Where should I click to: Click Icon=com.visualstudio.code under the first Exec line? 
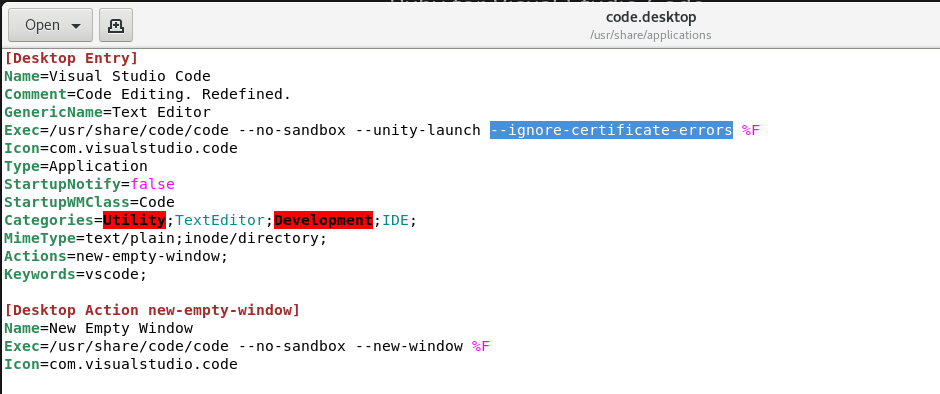click(121, 148)
